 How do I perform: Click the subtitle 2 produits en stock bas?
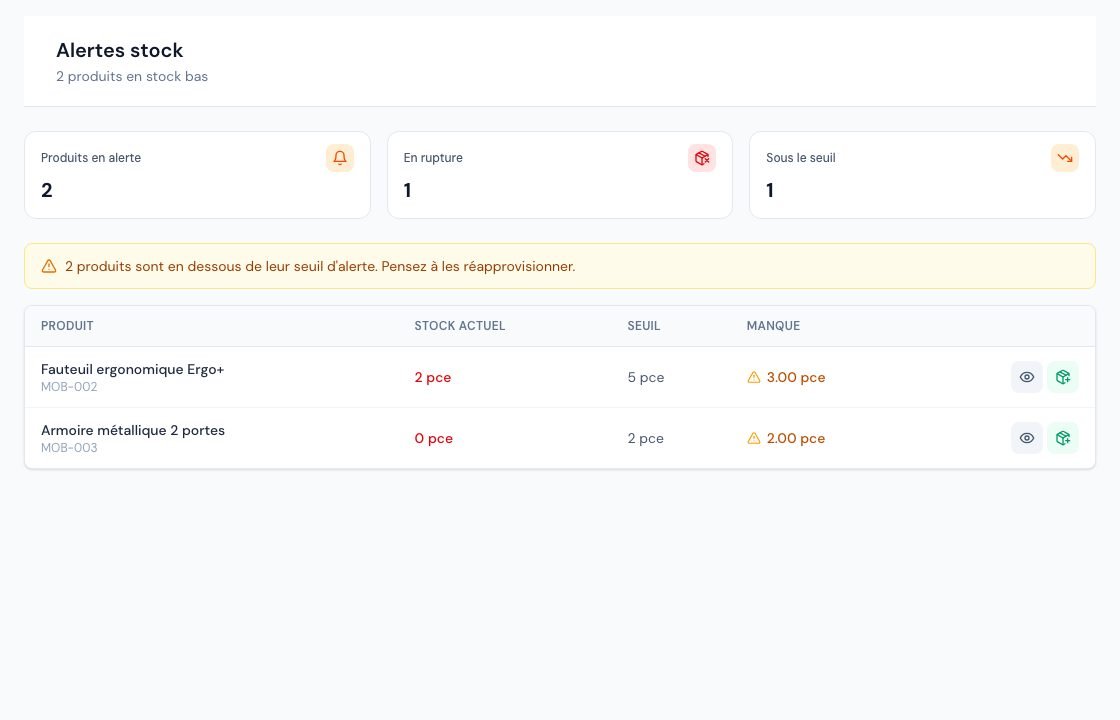pyautogui.click(x=132, y=76)
